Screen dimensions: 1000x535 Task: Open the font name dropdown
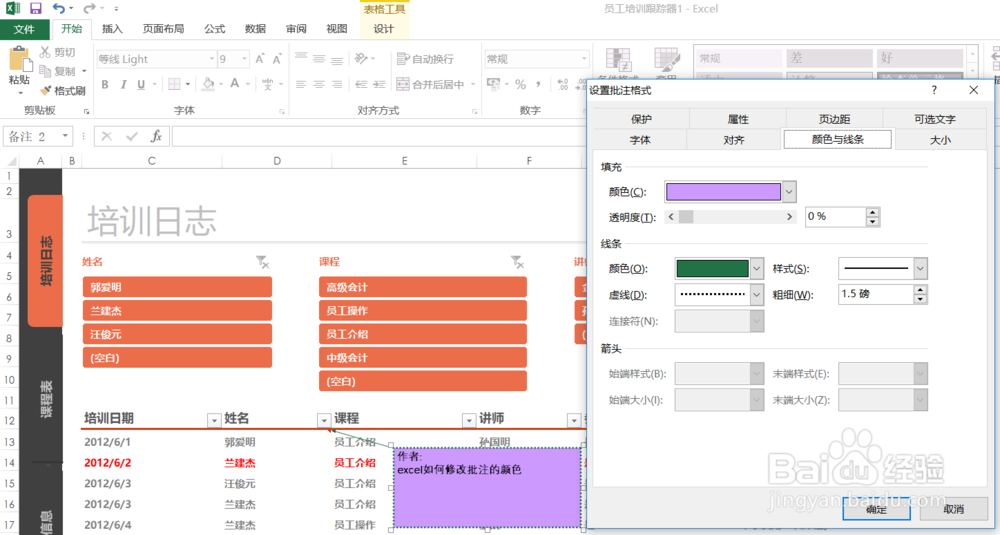click(212, 59)
